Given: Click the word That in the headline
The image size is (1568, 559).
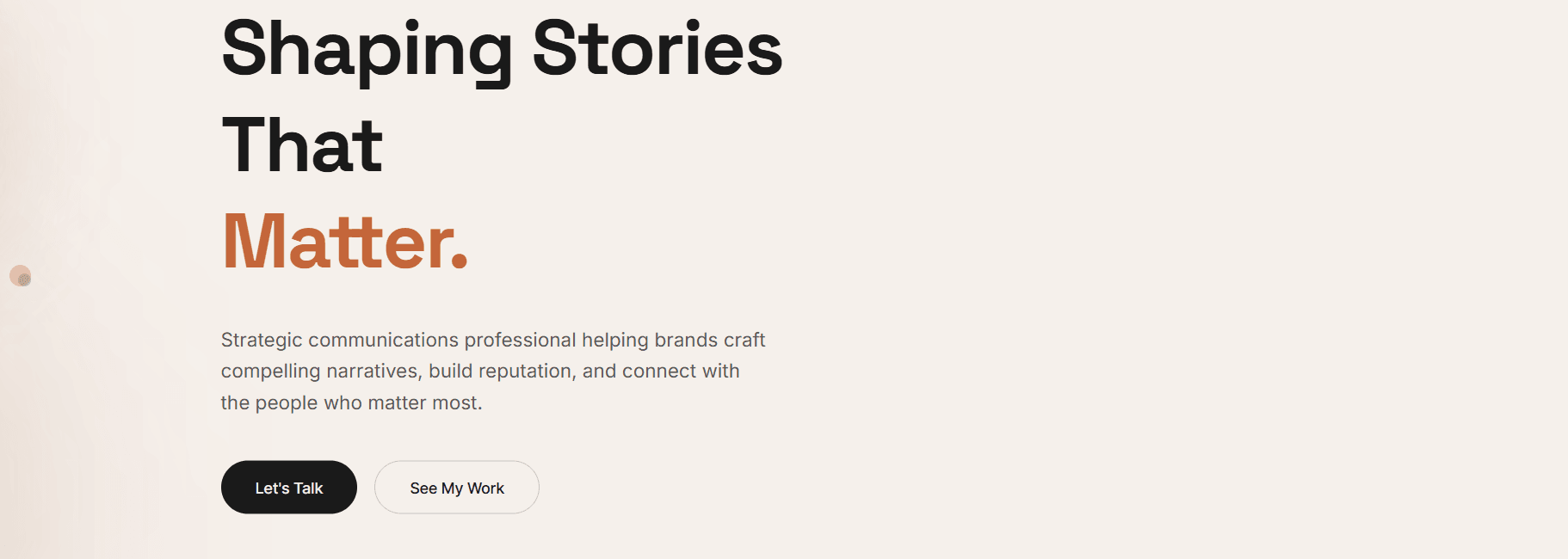Looking at the screenshot, I should tap(302, 146).
